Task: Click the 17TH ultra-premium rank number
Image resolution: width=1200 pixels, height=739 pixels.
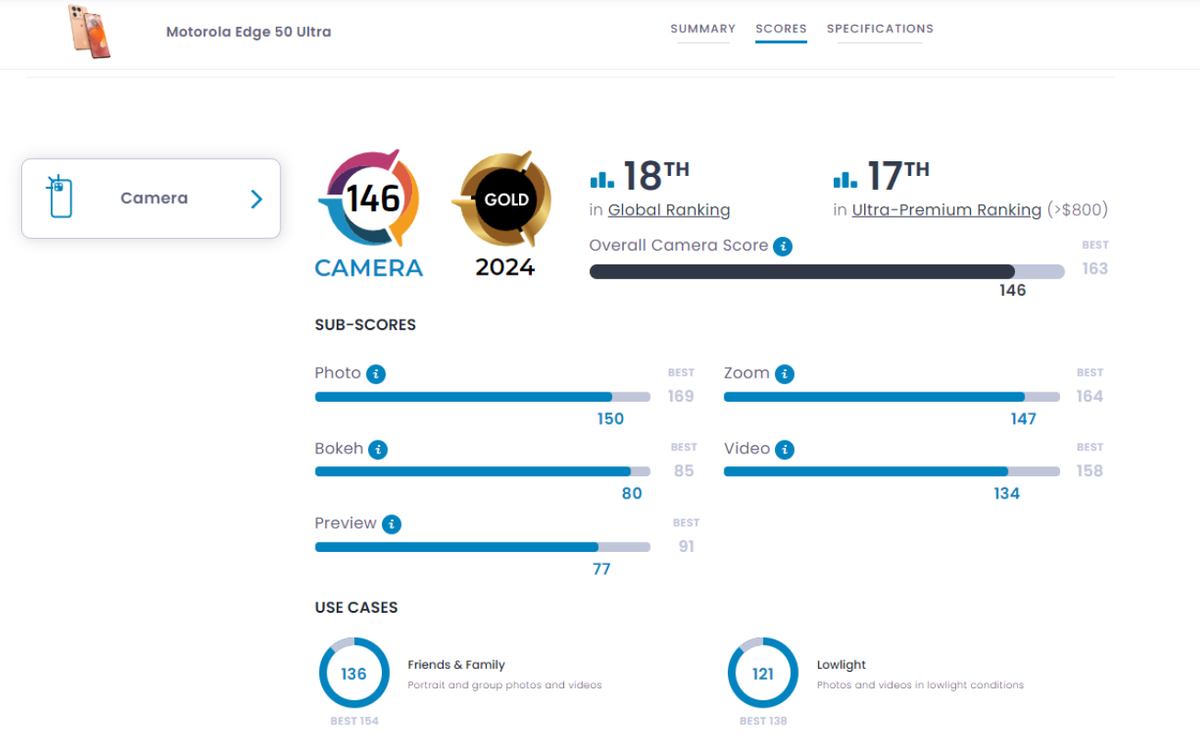Action: tap(898, 175)
